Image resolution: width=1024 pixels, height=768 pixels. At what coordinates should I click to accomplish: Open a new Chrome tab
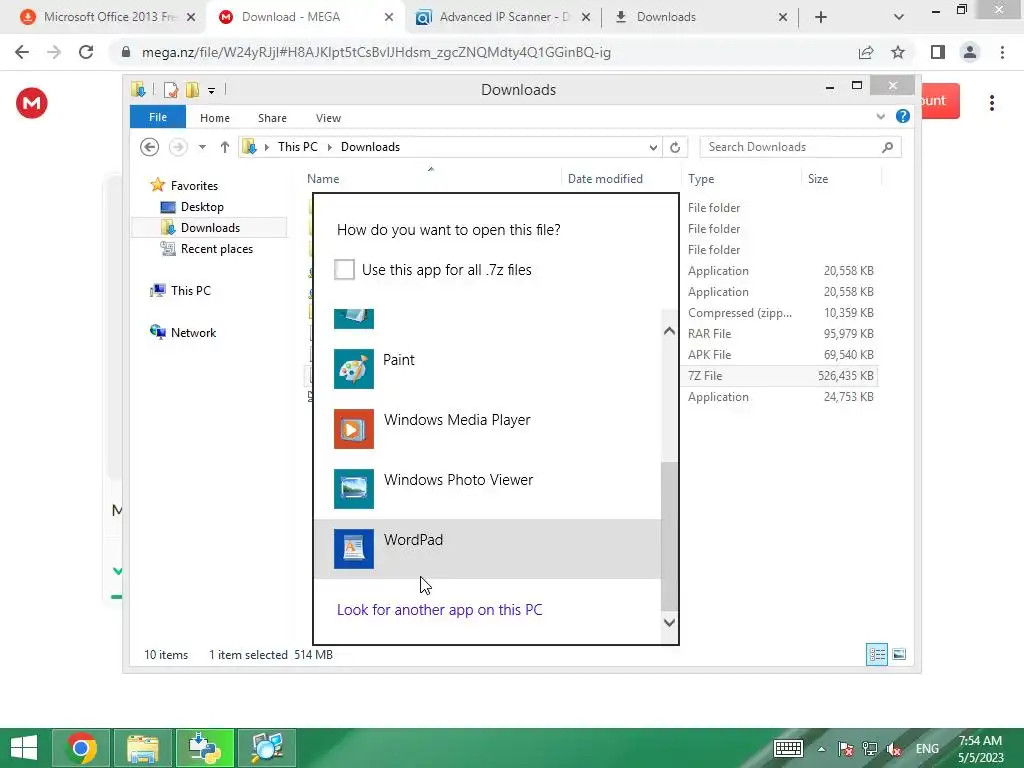[821, 17]
